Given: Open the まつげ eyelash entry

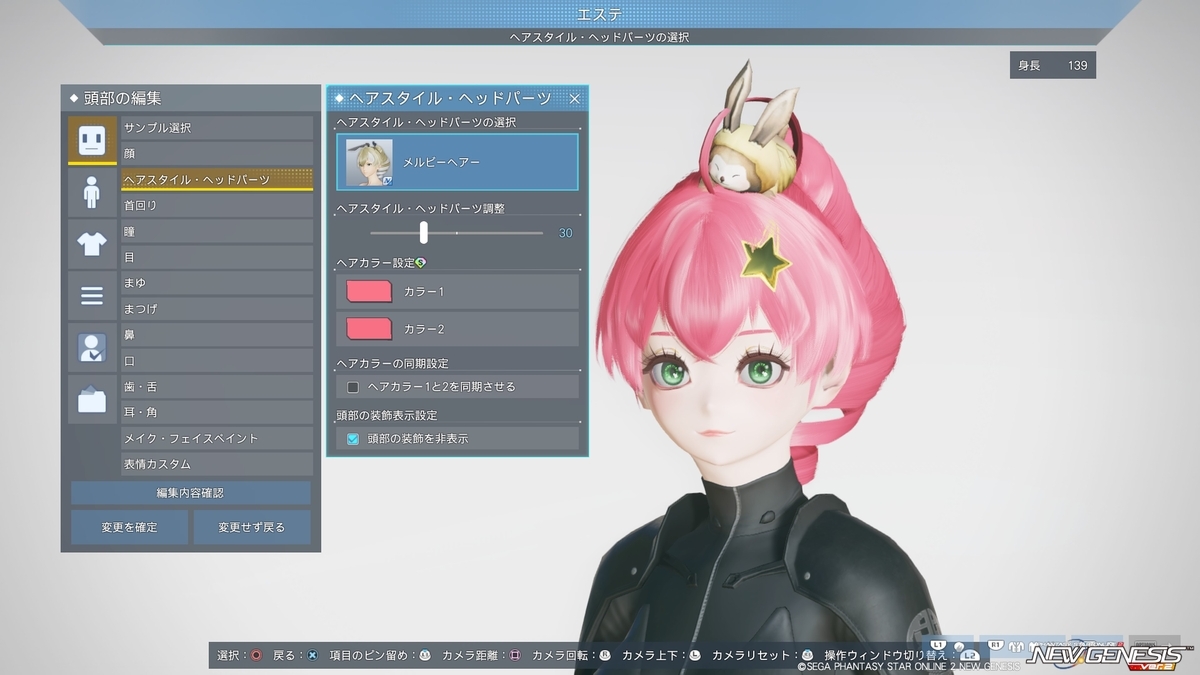Looking at the screenshot, I should coord(217,309).
